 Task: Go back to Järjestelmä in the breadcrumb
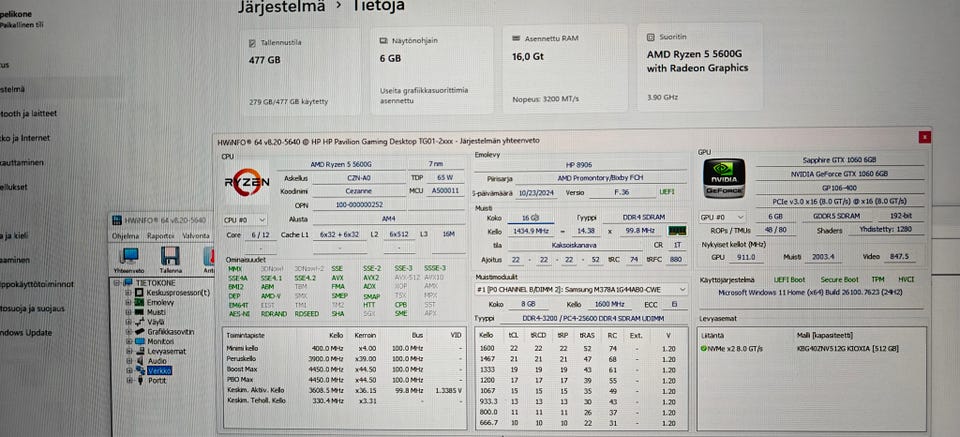point(282,6)
